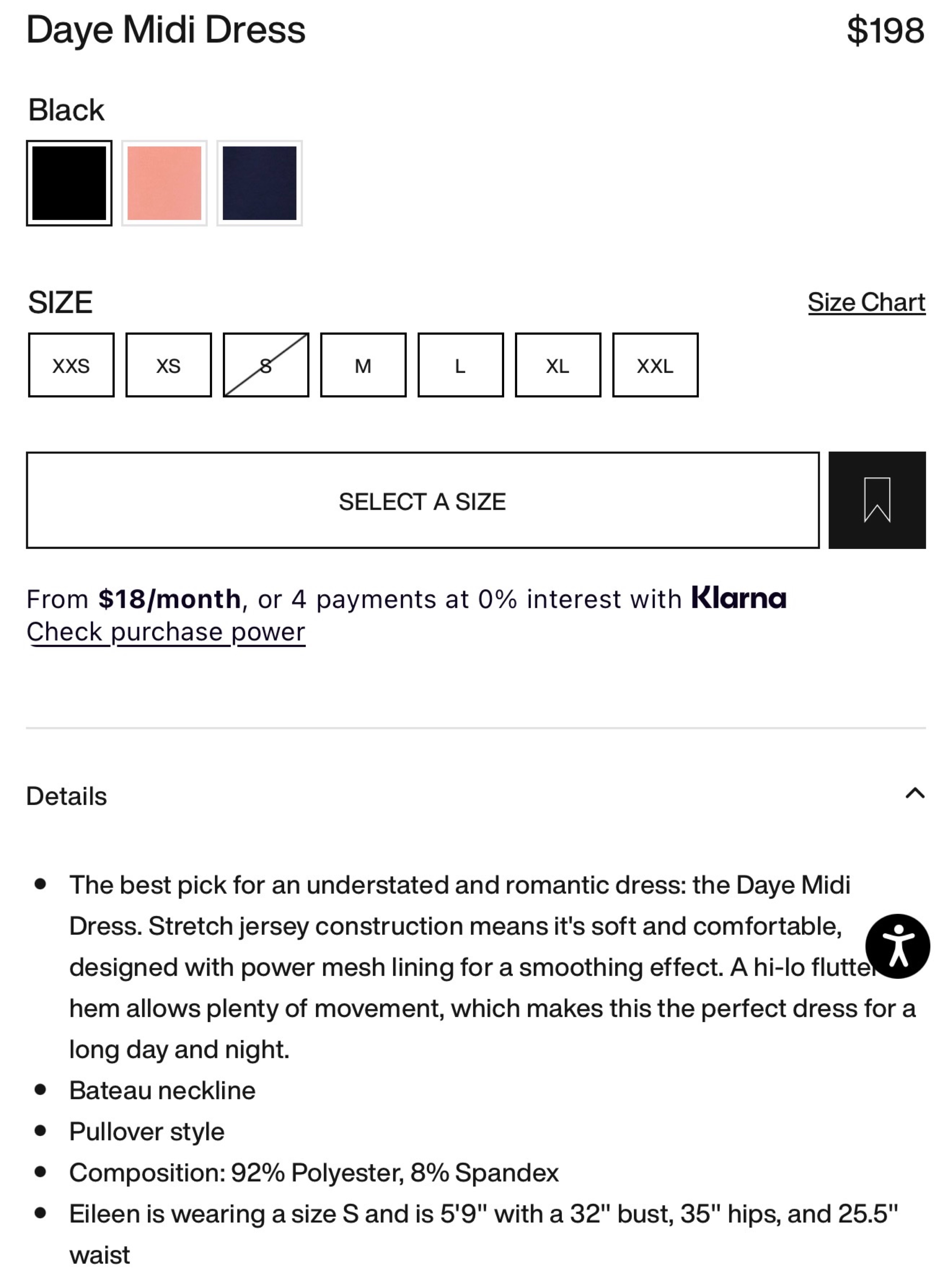Click the SELECT A SIZE button
Viewport: 952px width, 1274px height.
click(x=423, y=500)
